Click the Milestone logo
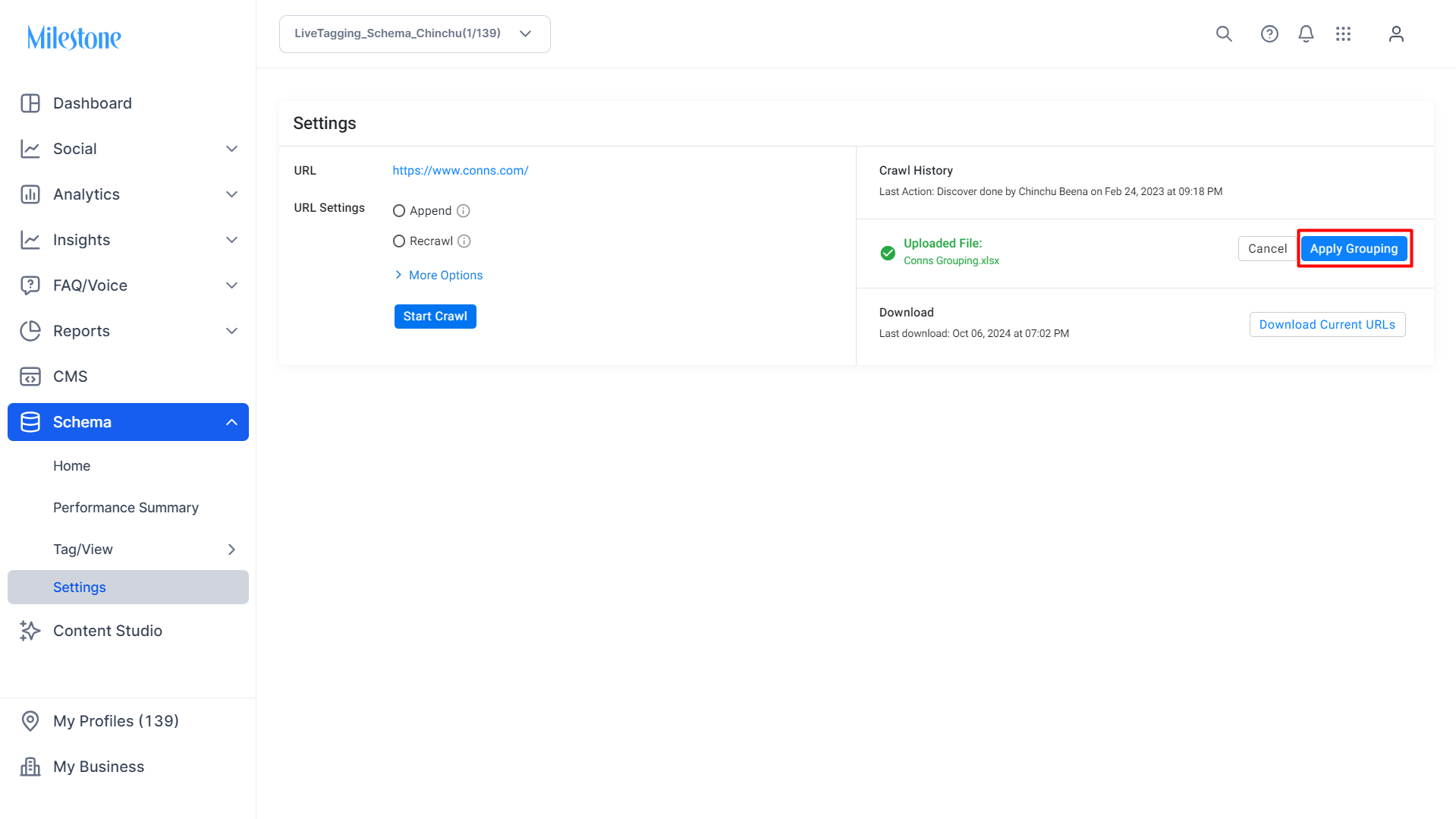1456x819 pixels. [x=74, y=37]
